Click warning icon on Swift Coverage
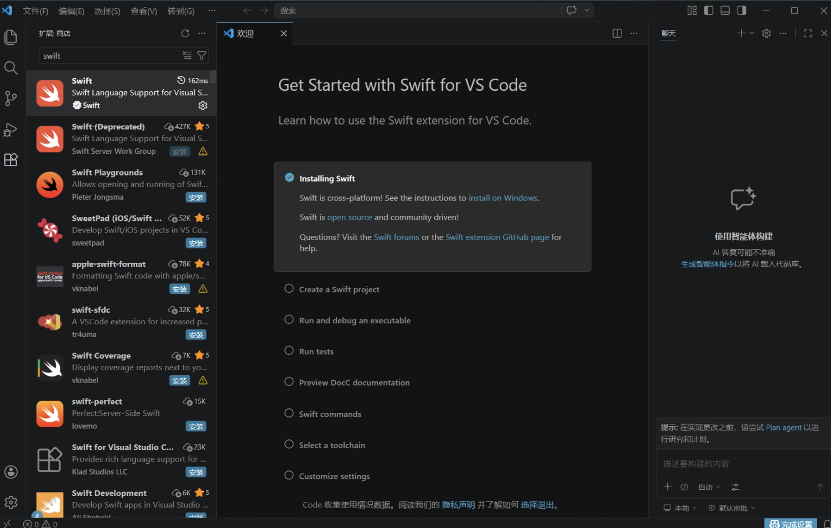The height and width of the screenshot is (528, 832). click(x=203, y=380)
